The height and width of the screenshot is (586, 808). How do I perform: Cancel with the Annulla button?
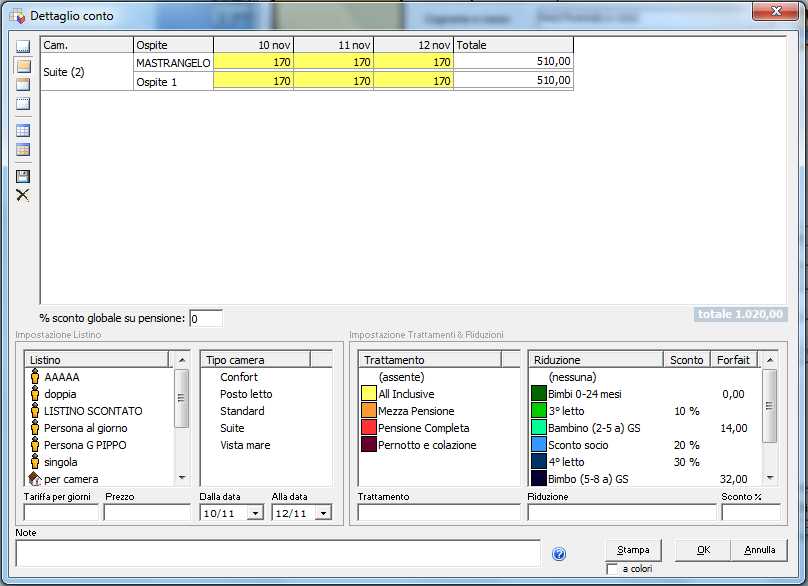(x=760, y=550)
